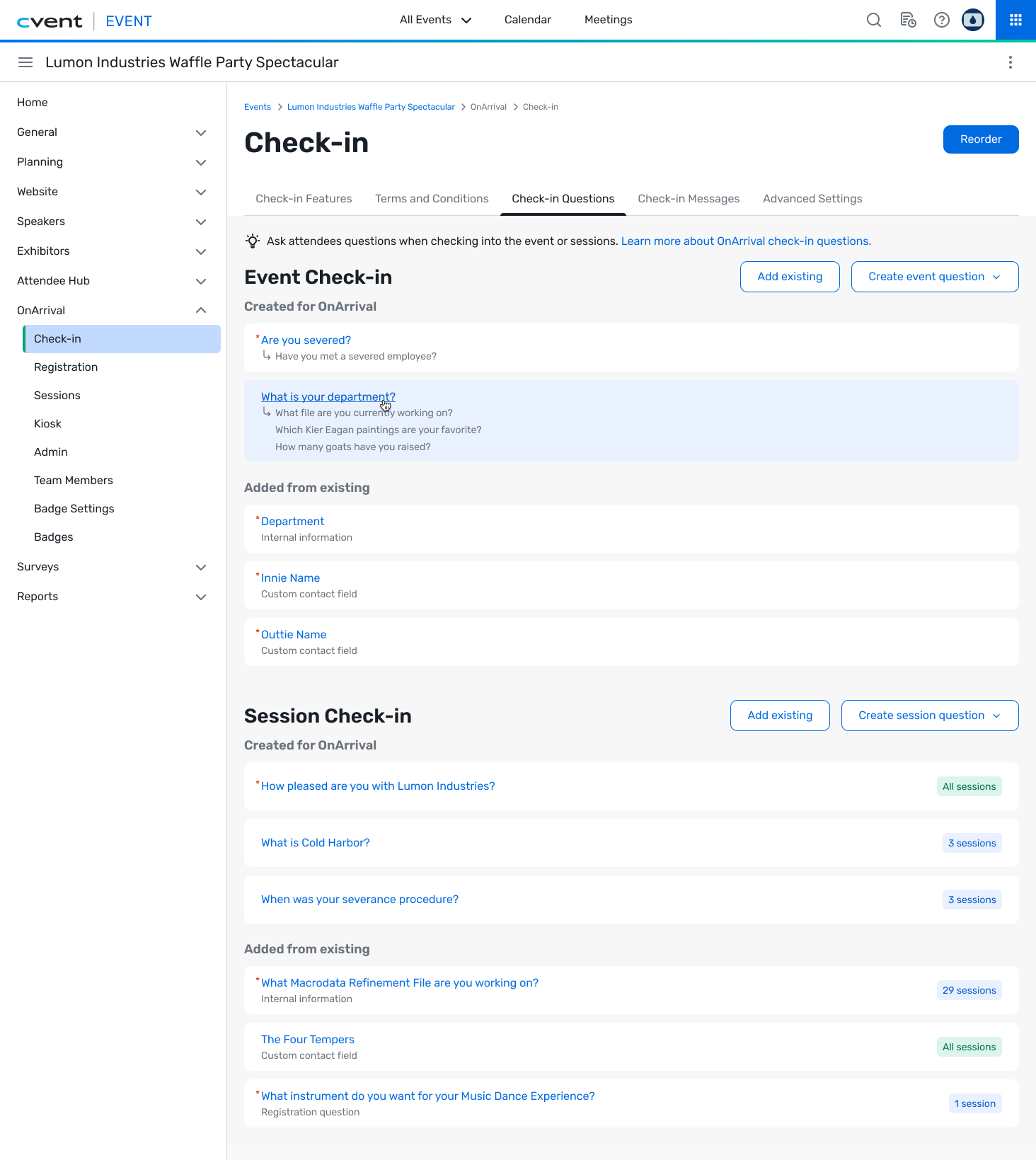Screen dimensions: 1036x1160
Task: Click the Cvent logo
Action: click(50, 21)
